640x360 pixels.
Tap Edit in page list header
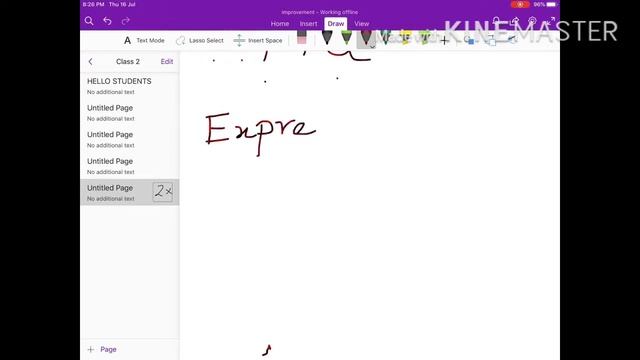167,62
